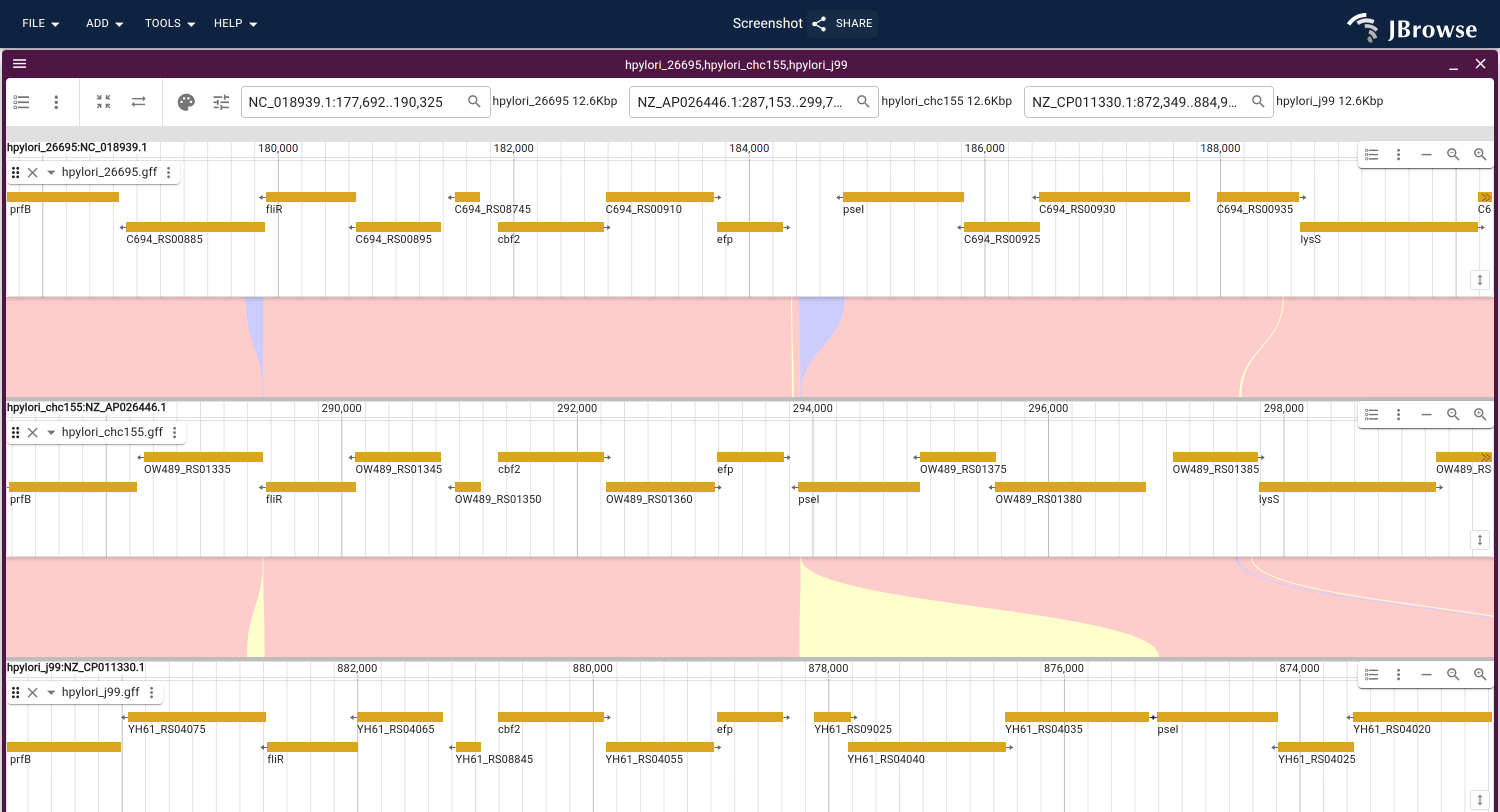Click the minus icon in hpylori_chc155 row
Image resolution: width=1500 pixels, height=812 pixels.
pyautogui.click(x=1426, y=414)
